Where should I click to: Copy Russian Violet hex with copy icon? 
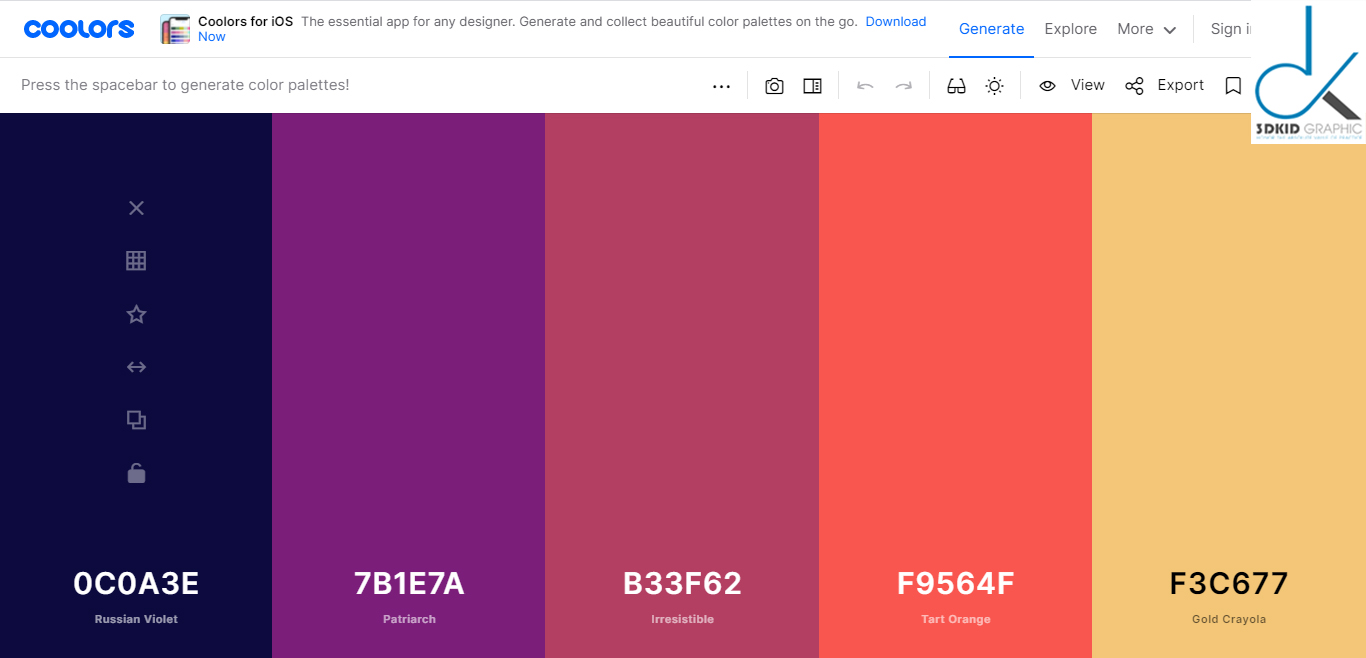coord(137,420)
